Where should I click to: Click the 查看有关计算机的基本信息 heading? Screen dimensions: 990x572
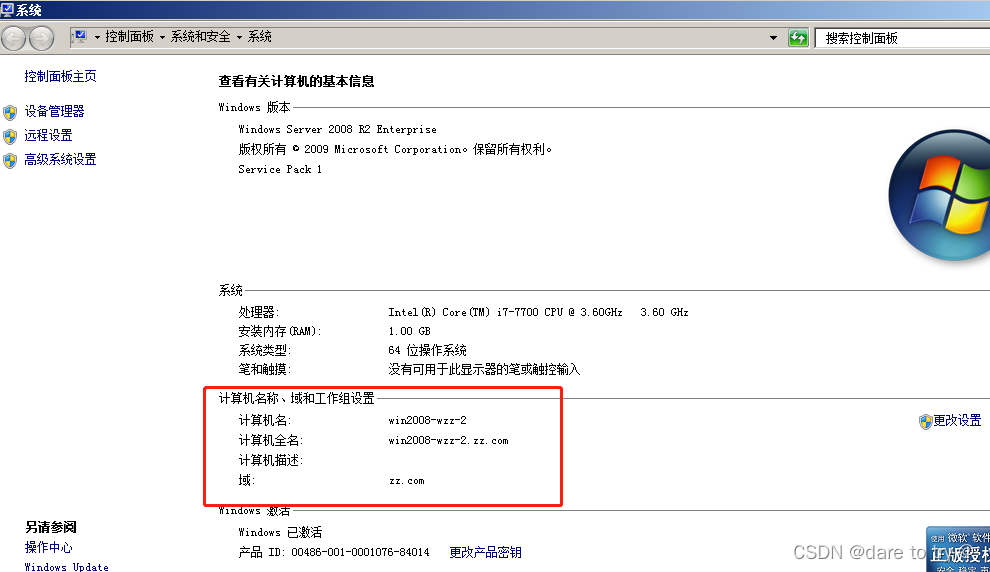[296, 81]
